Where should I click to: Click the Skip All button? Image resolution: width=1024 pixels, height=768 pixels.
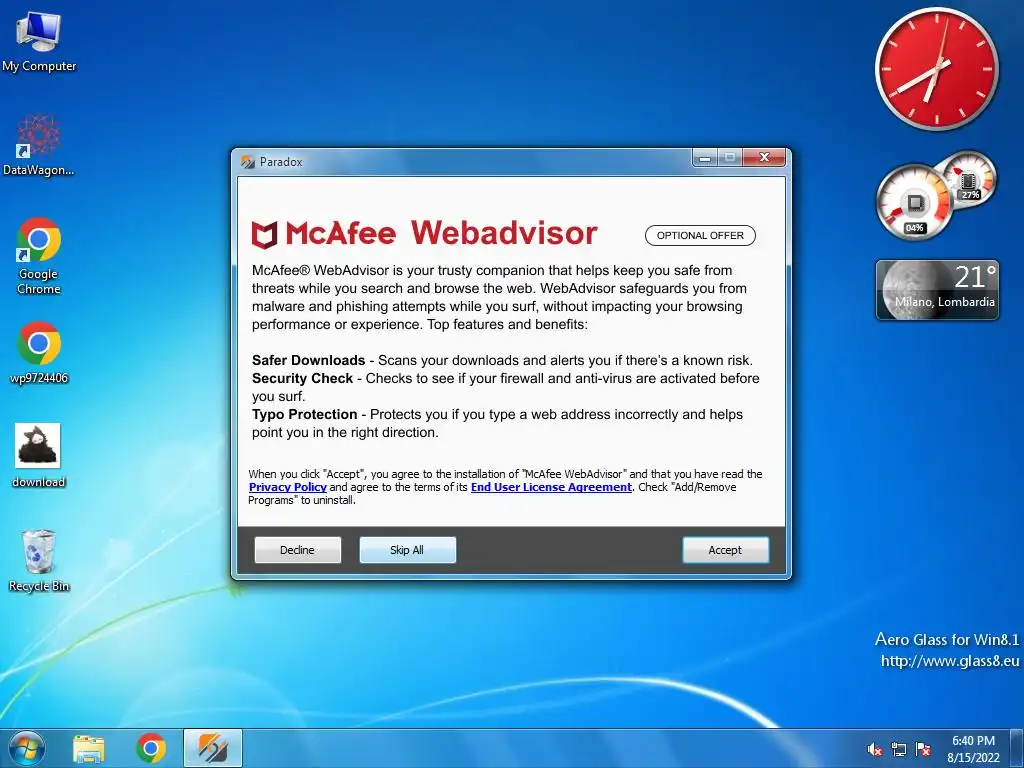(408, 550)
